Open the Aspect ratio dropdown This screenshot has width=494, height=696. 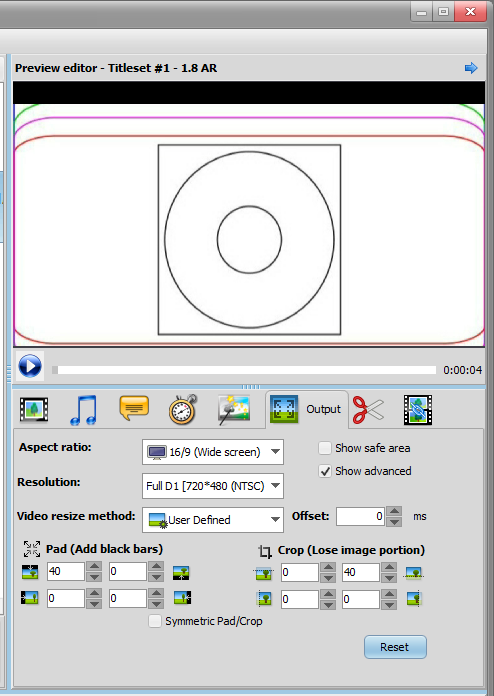tap(213, 452)
